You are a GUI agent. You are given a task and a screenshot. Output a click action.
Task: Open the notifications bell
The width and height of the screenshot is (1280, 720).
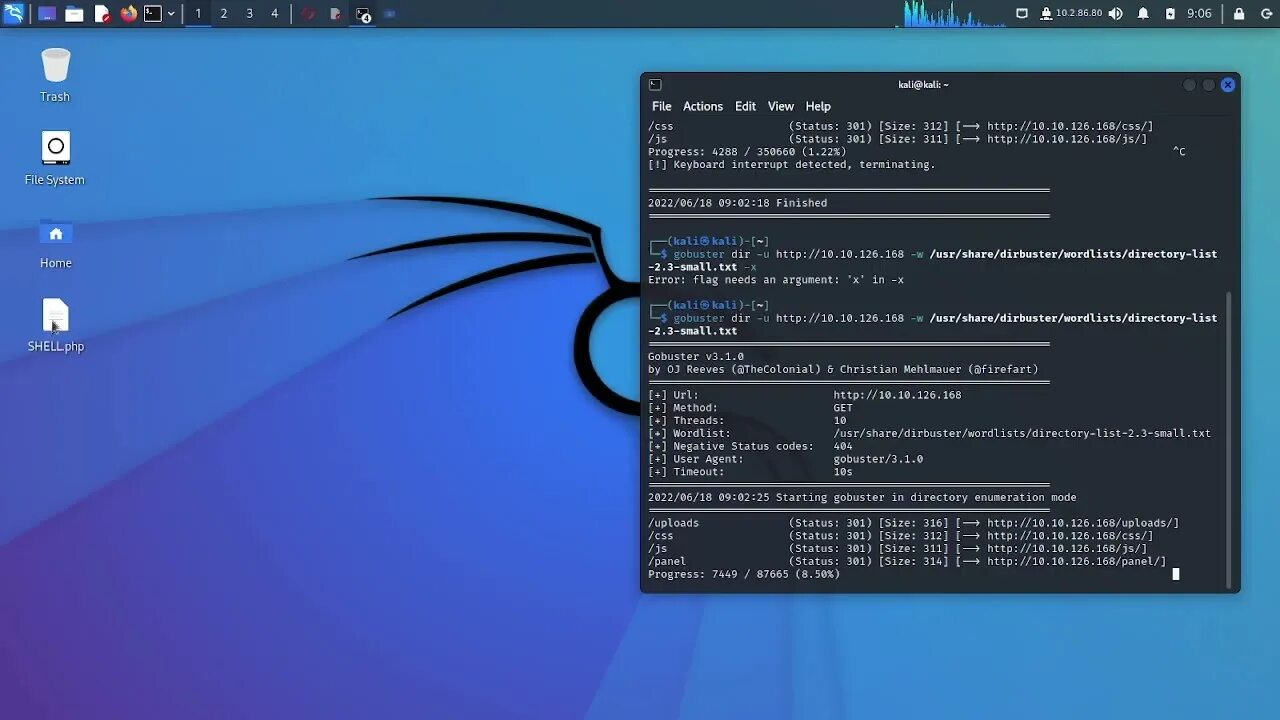tap(1143, 14)
